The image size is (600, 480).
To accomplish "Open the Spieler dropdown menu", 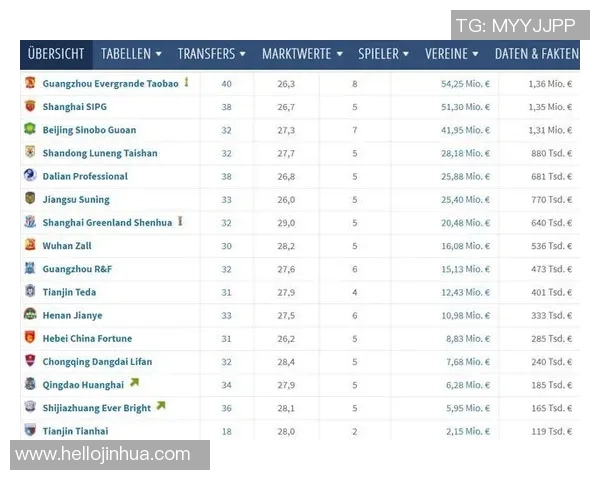I will coord(383,54).
